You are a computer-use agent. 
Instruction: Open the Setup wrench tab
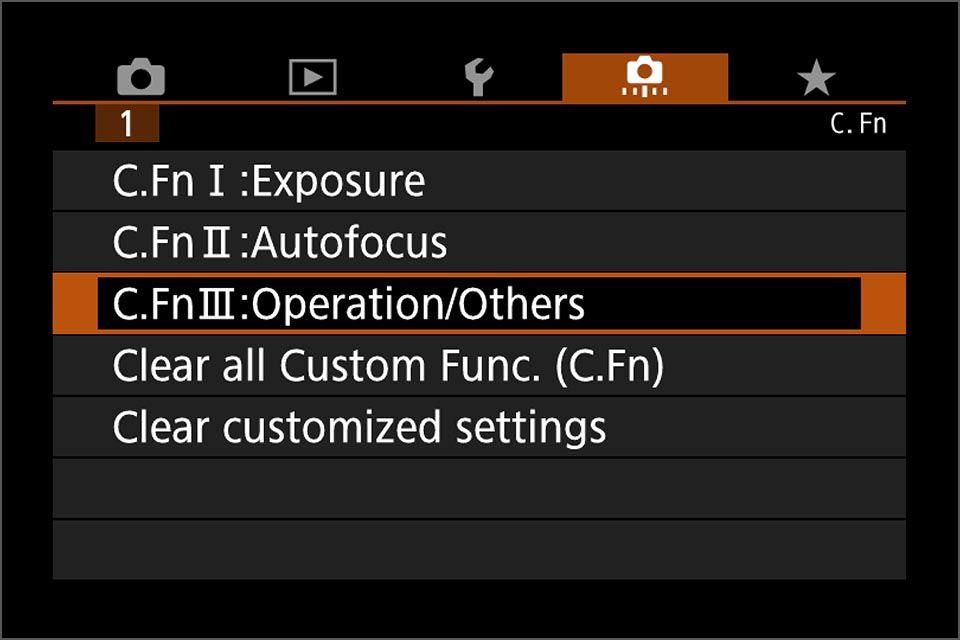[479, 77]
